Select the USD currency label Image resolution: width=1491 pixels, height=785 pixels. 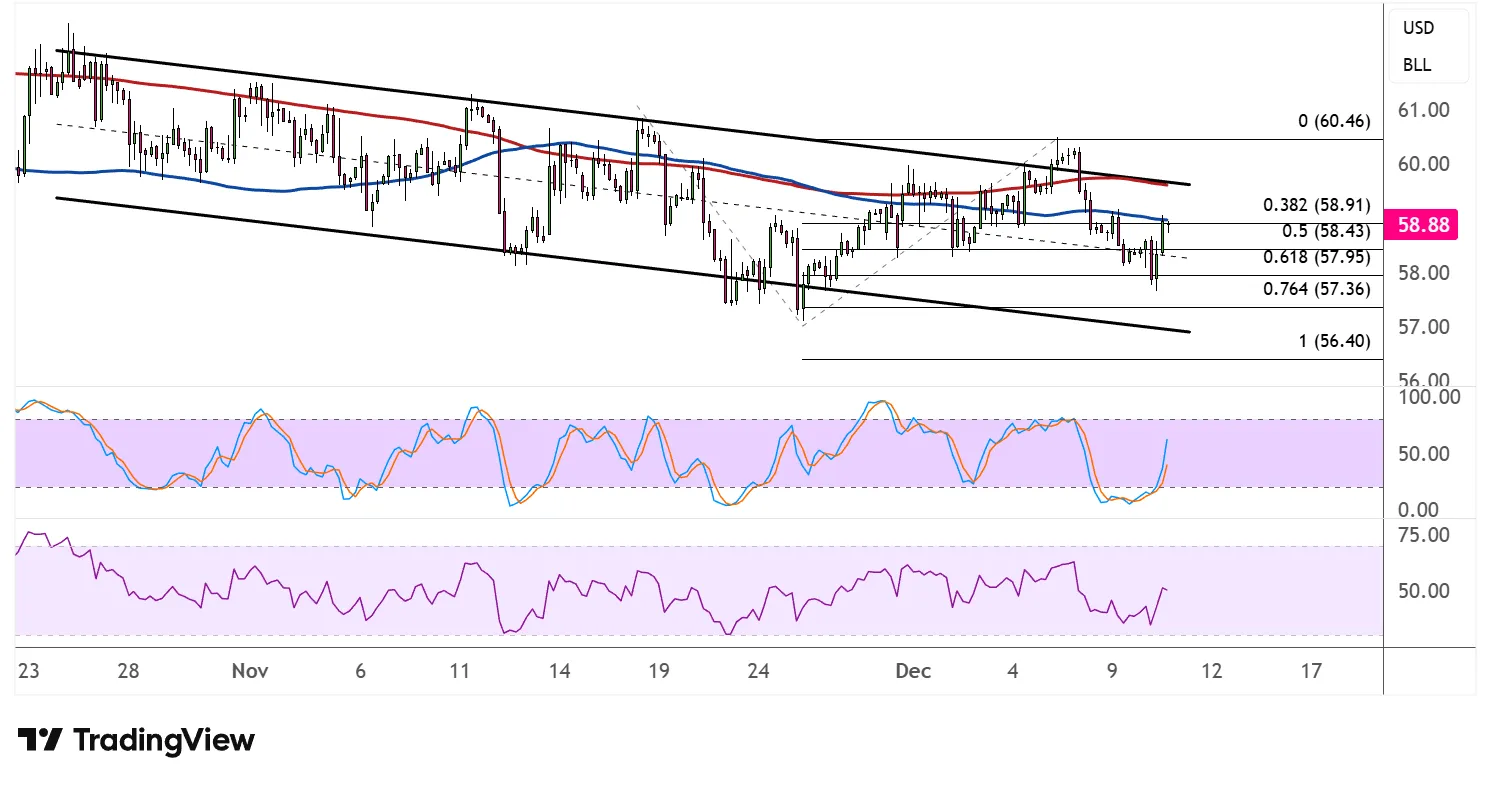[x=1418, y=28]
